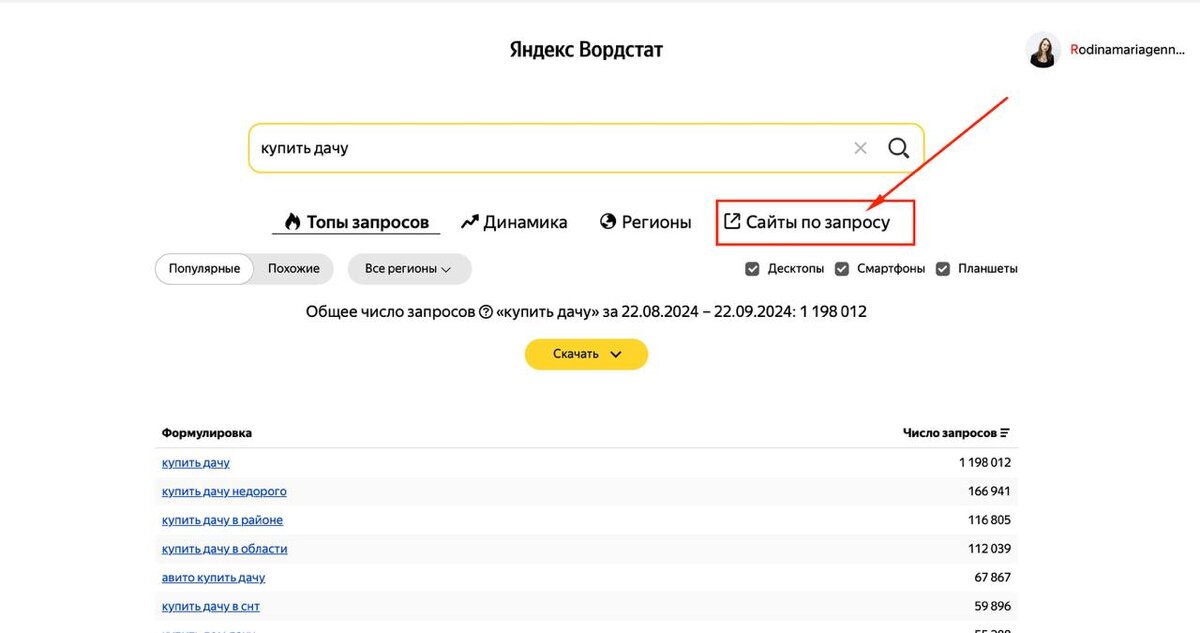Open the купить дачу в районе link
Screen dimensions: 1200x633
[222, 520]
